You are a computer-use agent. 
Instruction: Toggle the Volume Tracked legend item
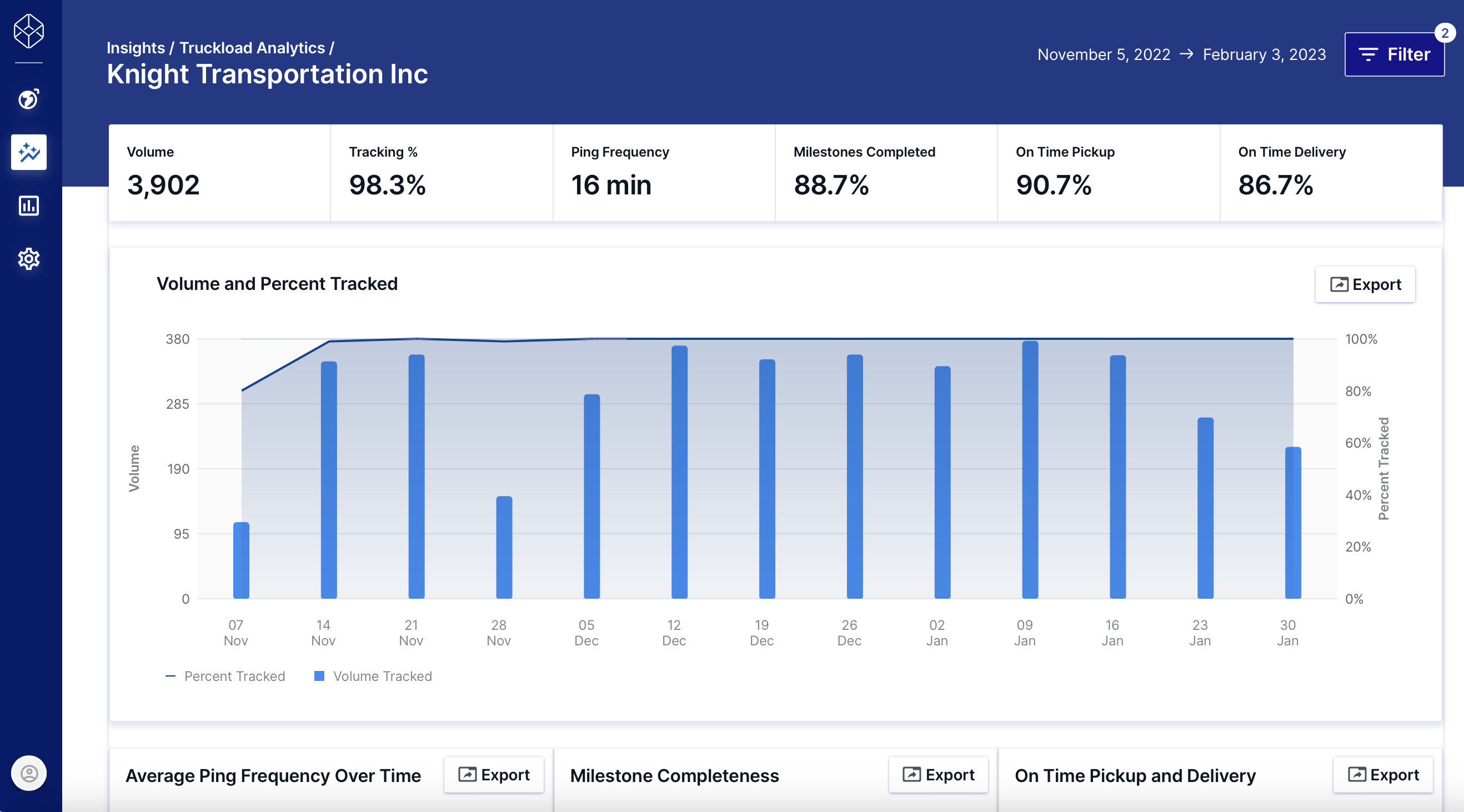(x=373, y=676)
